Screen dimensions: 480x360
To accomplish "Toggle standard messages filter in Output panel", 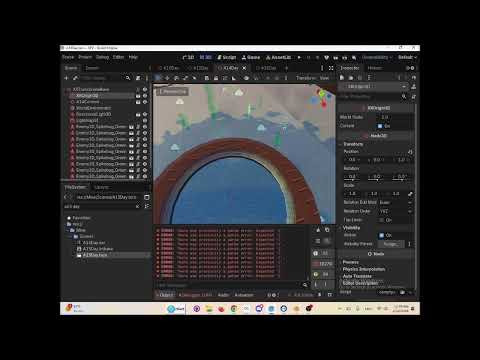I will click(x=322, y=253).
